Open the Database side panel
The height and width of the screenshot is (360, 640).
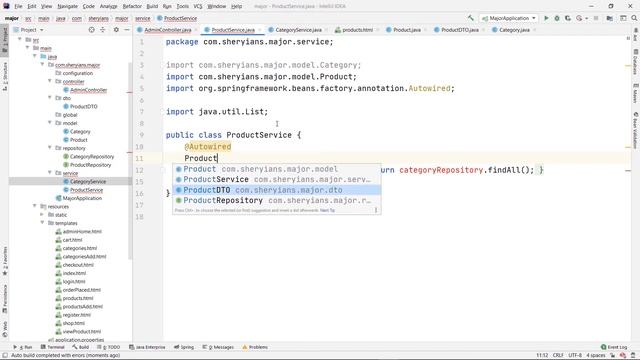636,62
